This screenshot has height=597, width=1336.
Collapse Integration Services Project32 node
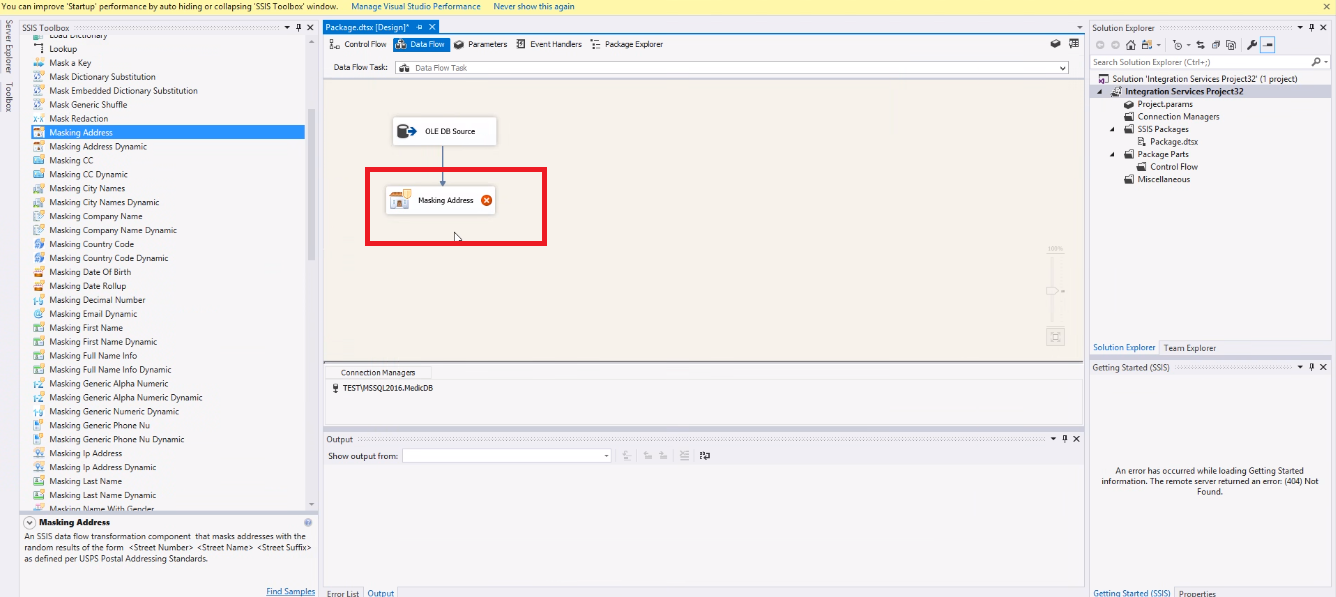[1101, 91]
